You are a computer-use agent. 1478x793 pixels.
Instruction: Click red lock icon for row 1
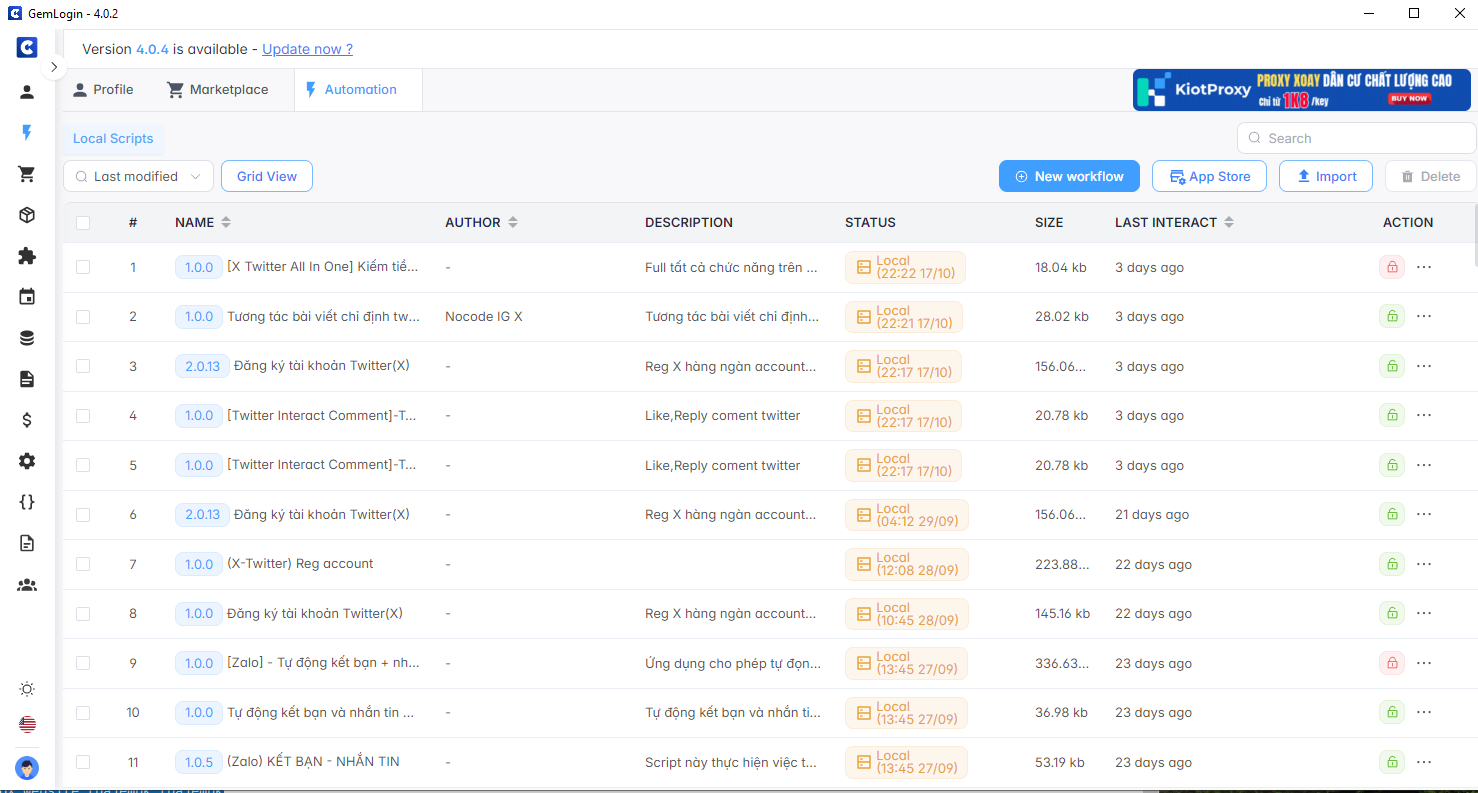tap(1390, 267)
